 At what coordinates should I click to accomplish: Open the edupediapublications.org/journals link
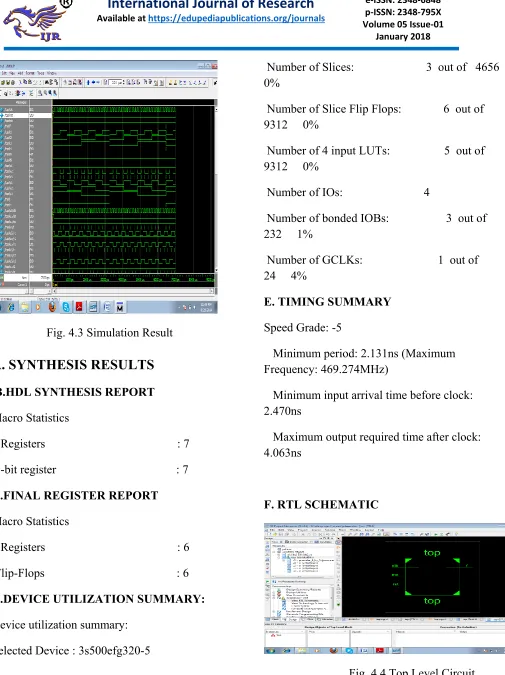tap(236, 19)
